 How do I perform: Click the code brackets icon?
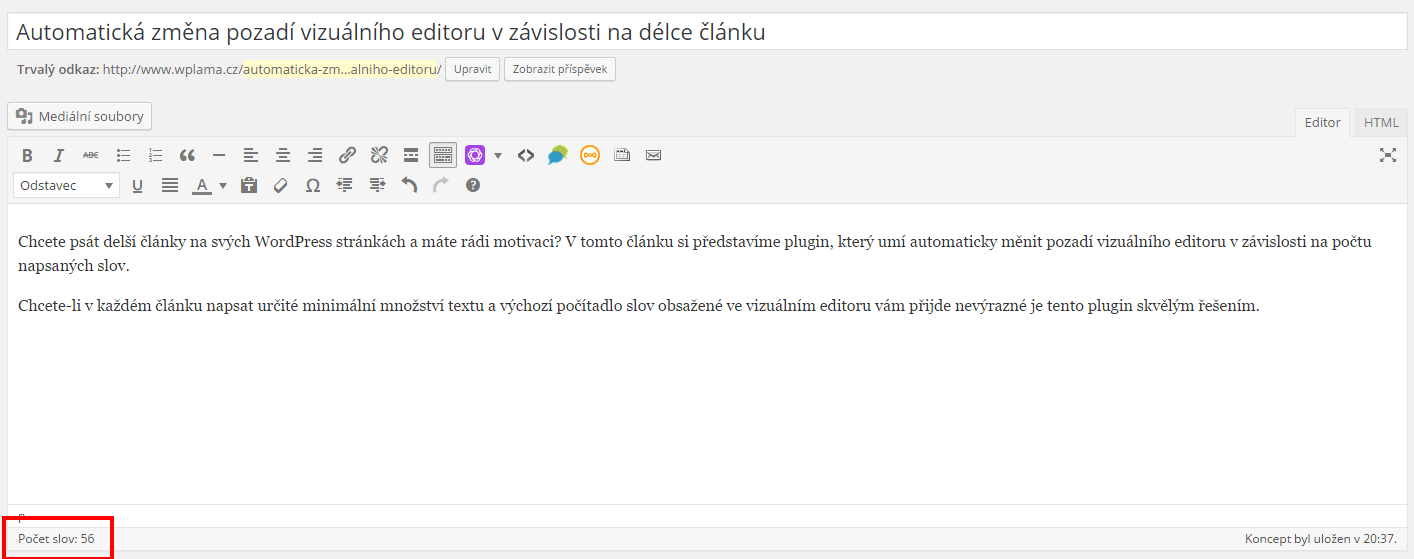click(526, 155)
